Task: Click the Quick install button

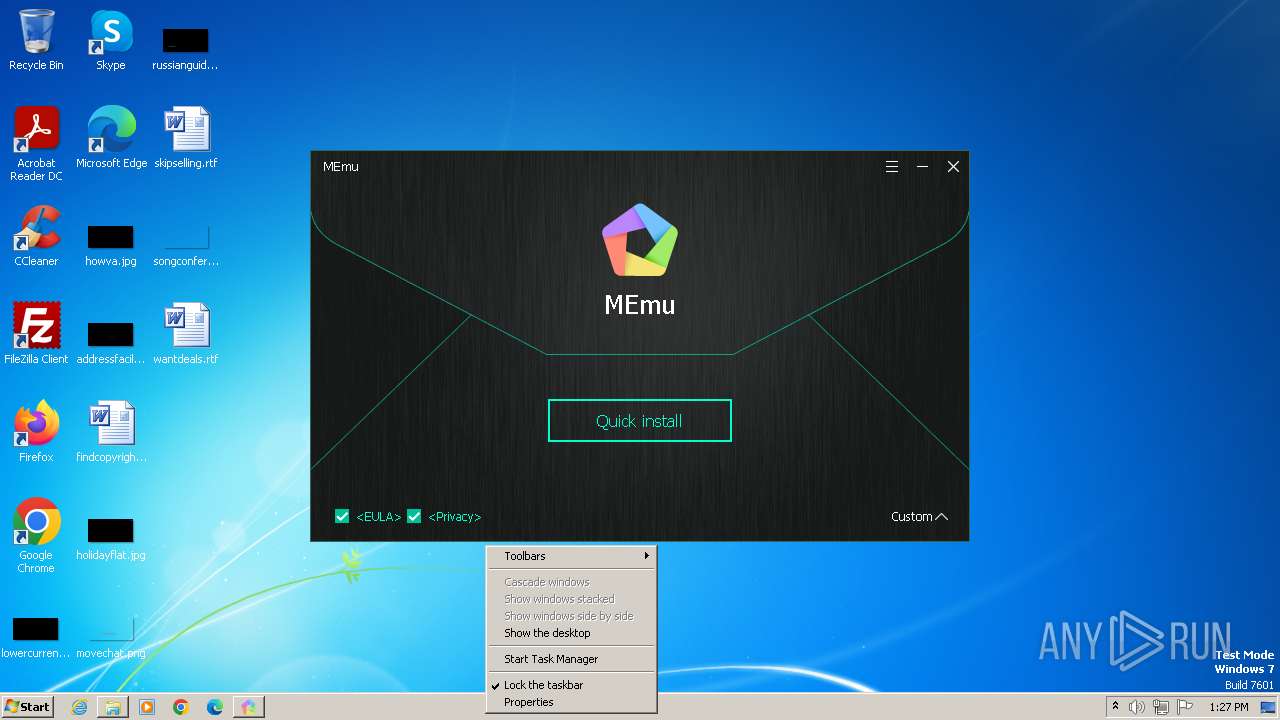Action: (639, 421)
